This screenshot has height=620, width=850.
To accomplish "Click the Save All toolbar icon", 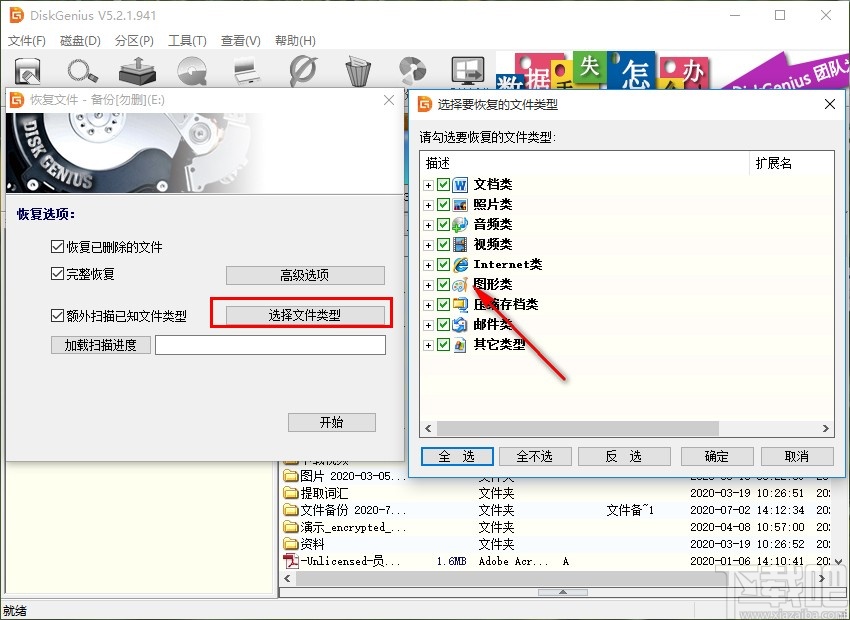I will coord(27,70).
